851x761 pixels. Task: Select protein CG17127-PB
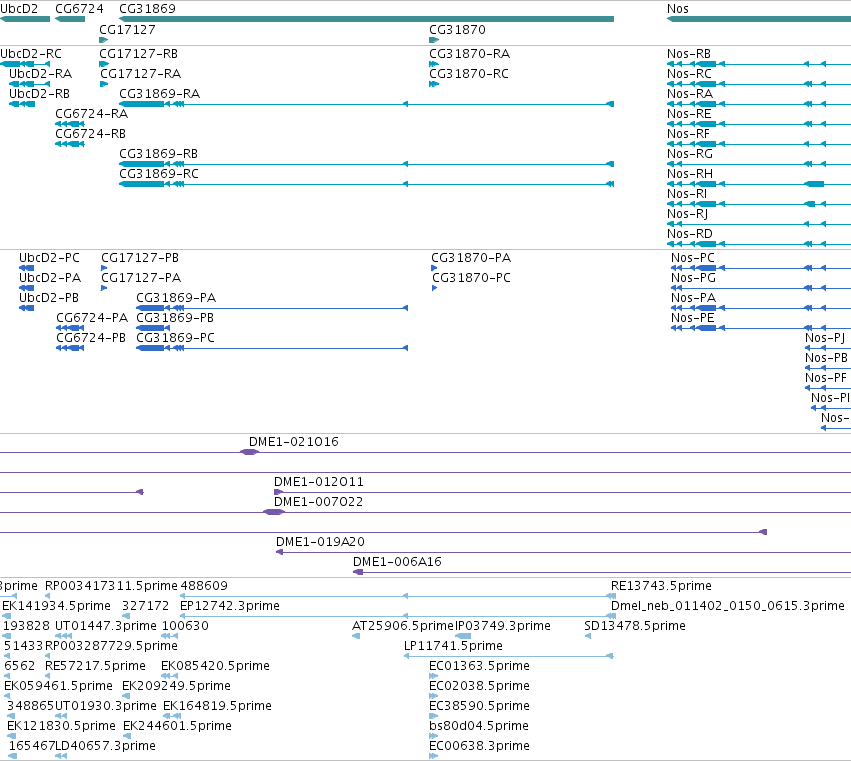[140, 258]
